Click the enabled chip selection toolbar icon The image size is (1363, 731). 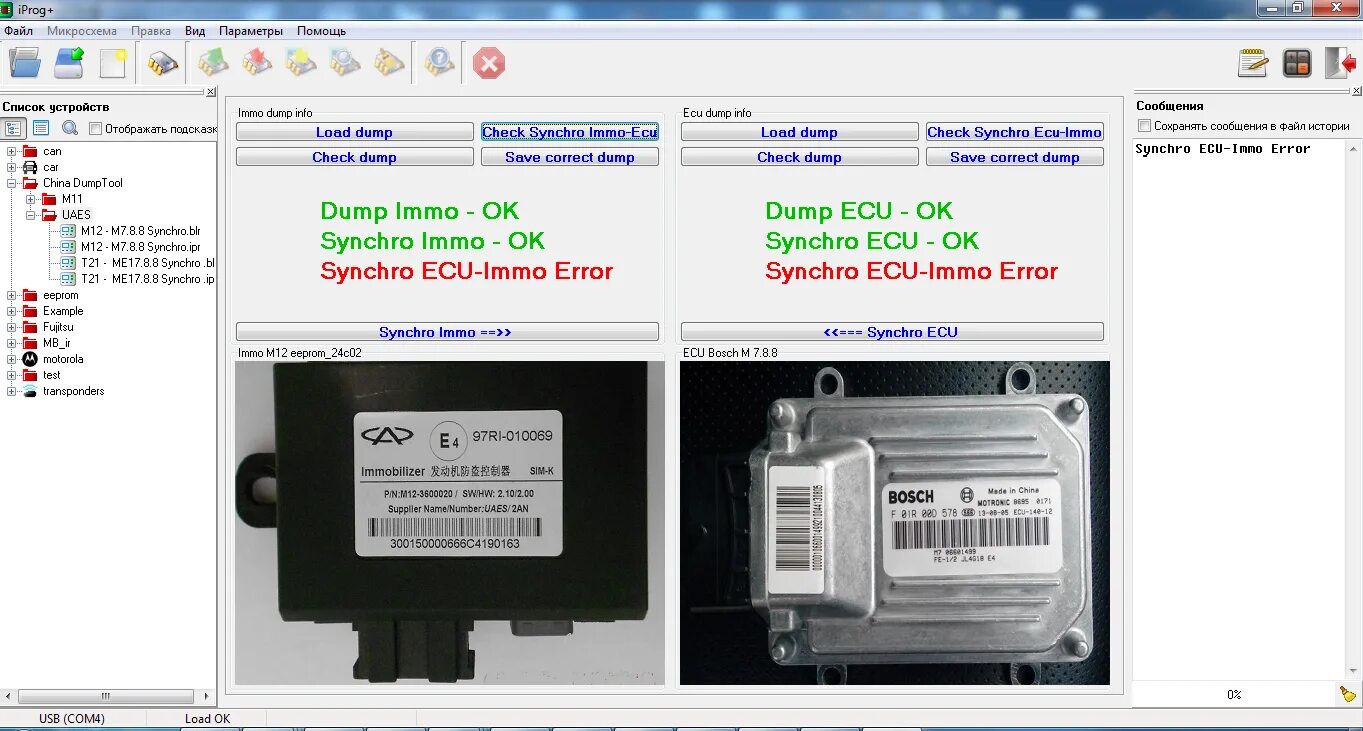[162, 63]
